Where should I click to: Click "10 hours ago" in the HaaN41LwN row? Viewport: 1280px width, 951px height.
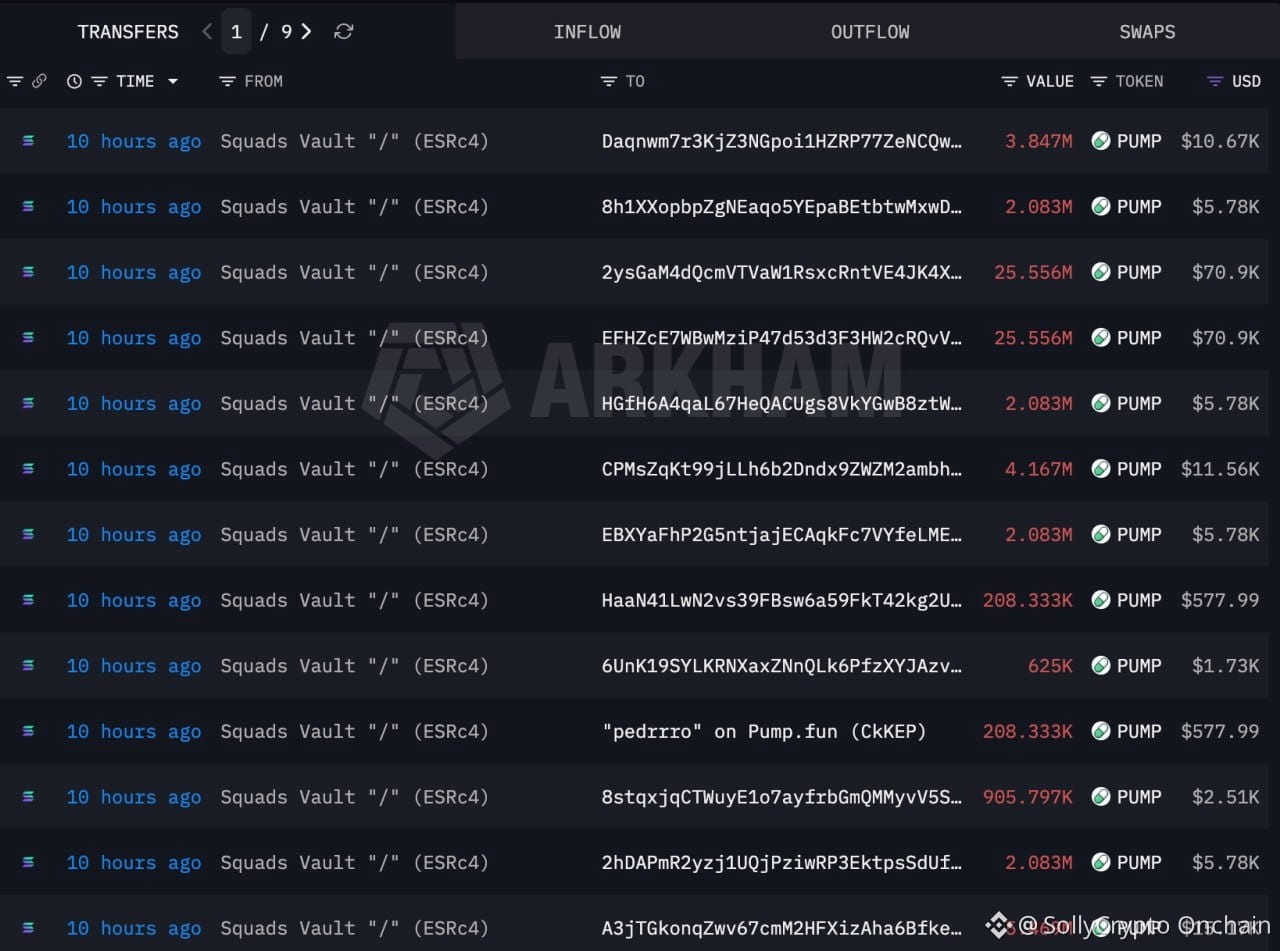(134, 600)
